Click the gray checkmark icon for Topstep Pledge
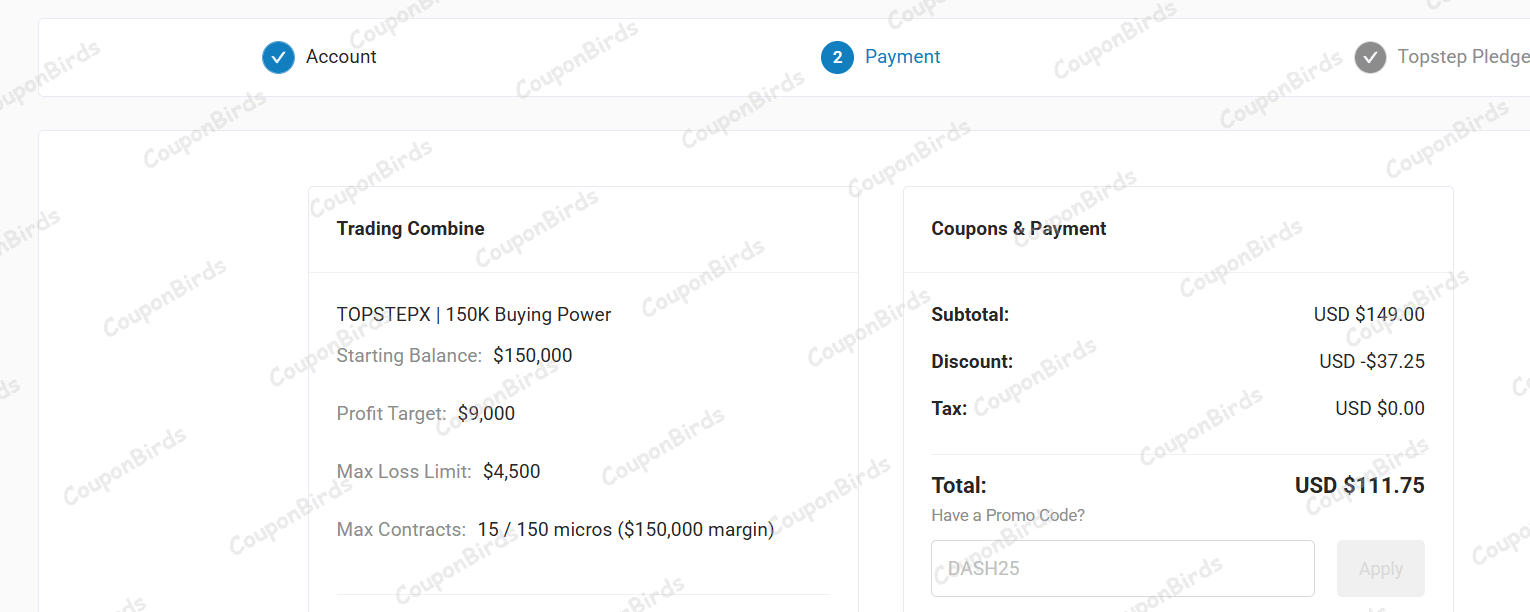Screen dimensions: 1530x612 point(1371,57)
